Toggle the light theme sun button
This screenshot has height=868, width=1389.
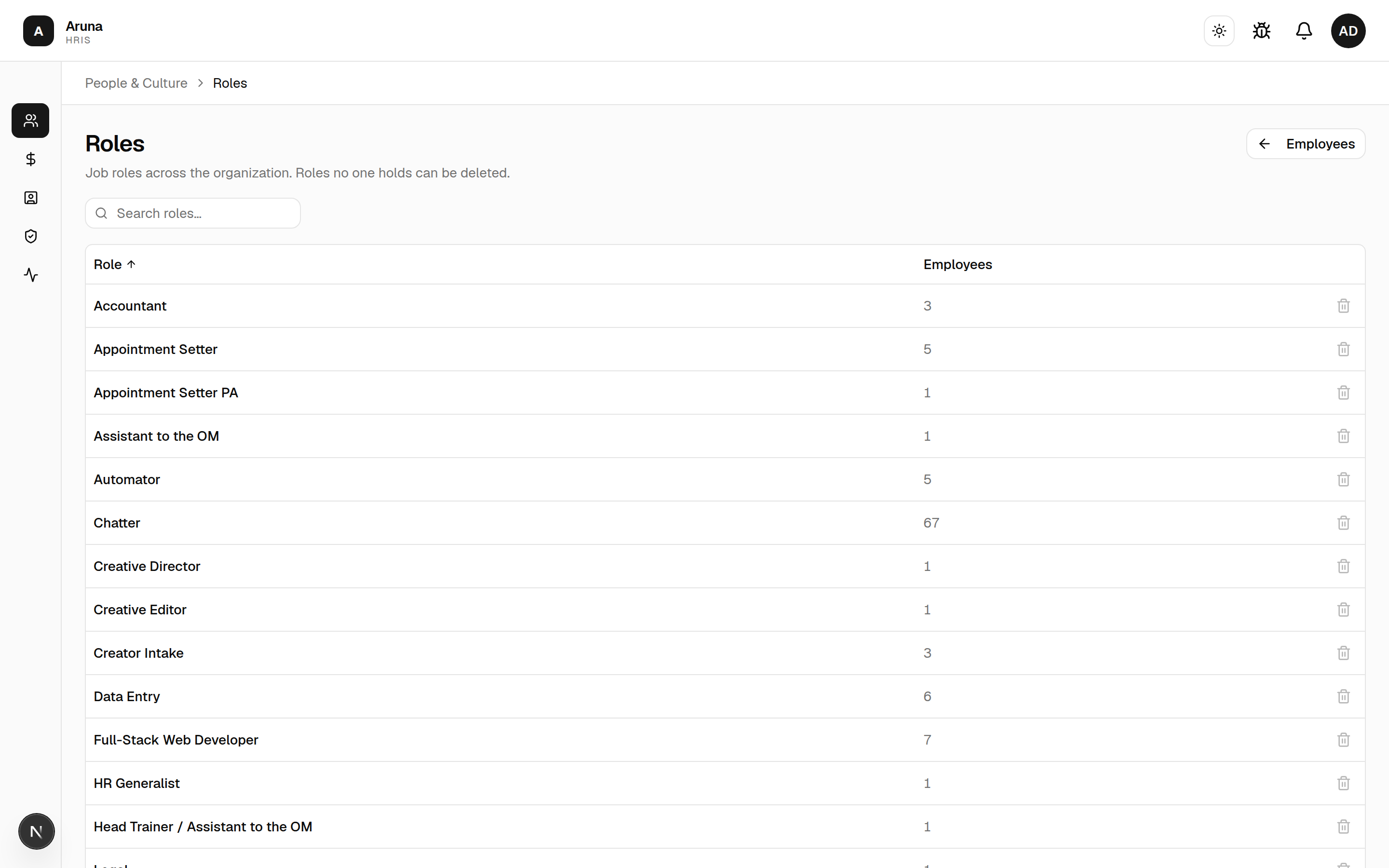1219,31
